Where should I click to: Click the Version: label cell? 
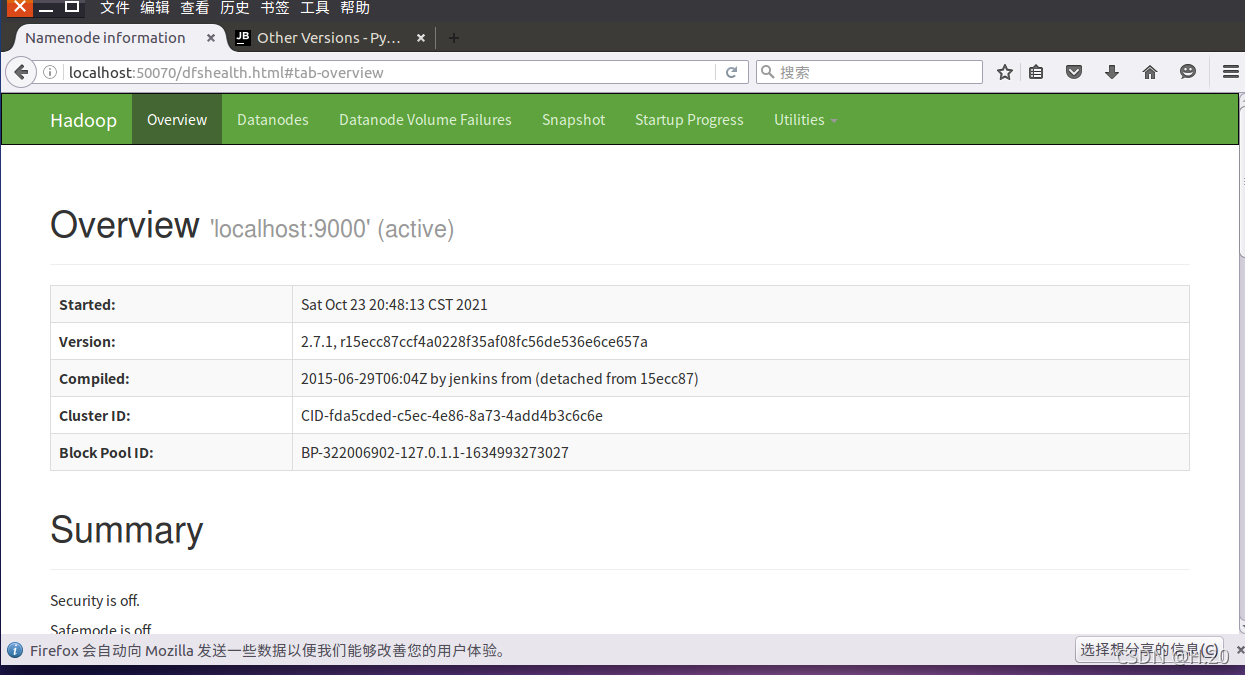point(171,341)
